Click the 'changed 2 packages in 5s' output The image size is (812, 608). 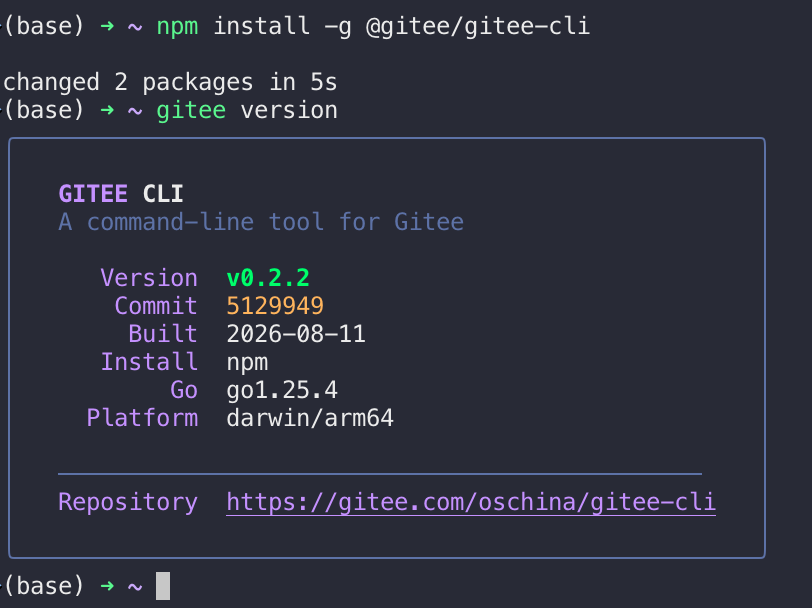[170, 82]
